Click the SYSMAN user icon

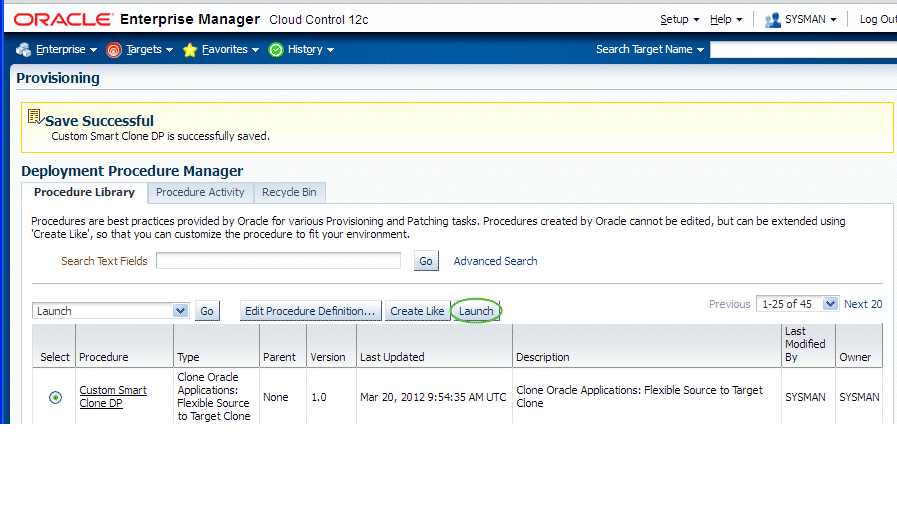[x=773, y=20]
